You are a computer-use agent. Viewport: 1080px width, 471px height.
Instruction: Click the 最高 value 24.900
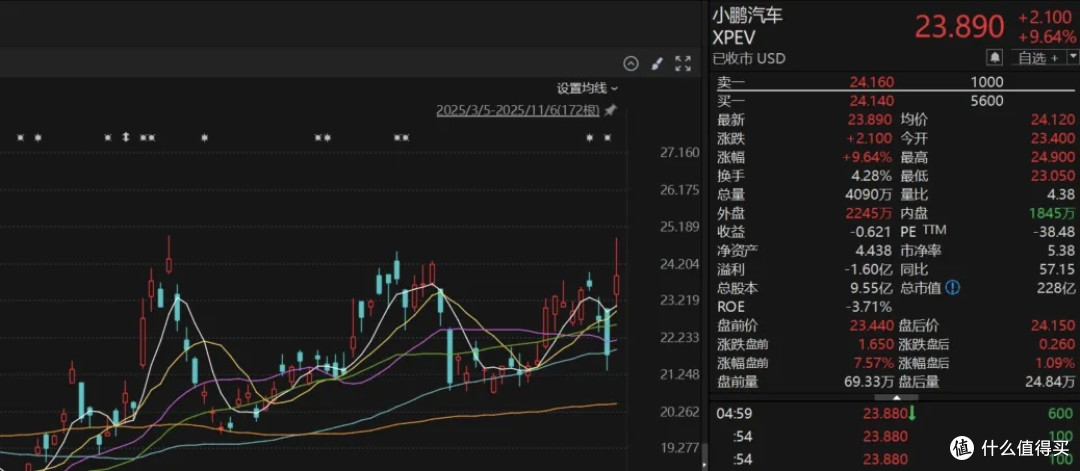tap(1052, 158)
